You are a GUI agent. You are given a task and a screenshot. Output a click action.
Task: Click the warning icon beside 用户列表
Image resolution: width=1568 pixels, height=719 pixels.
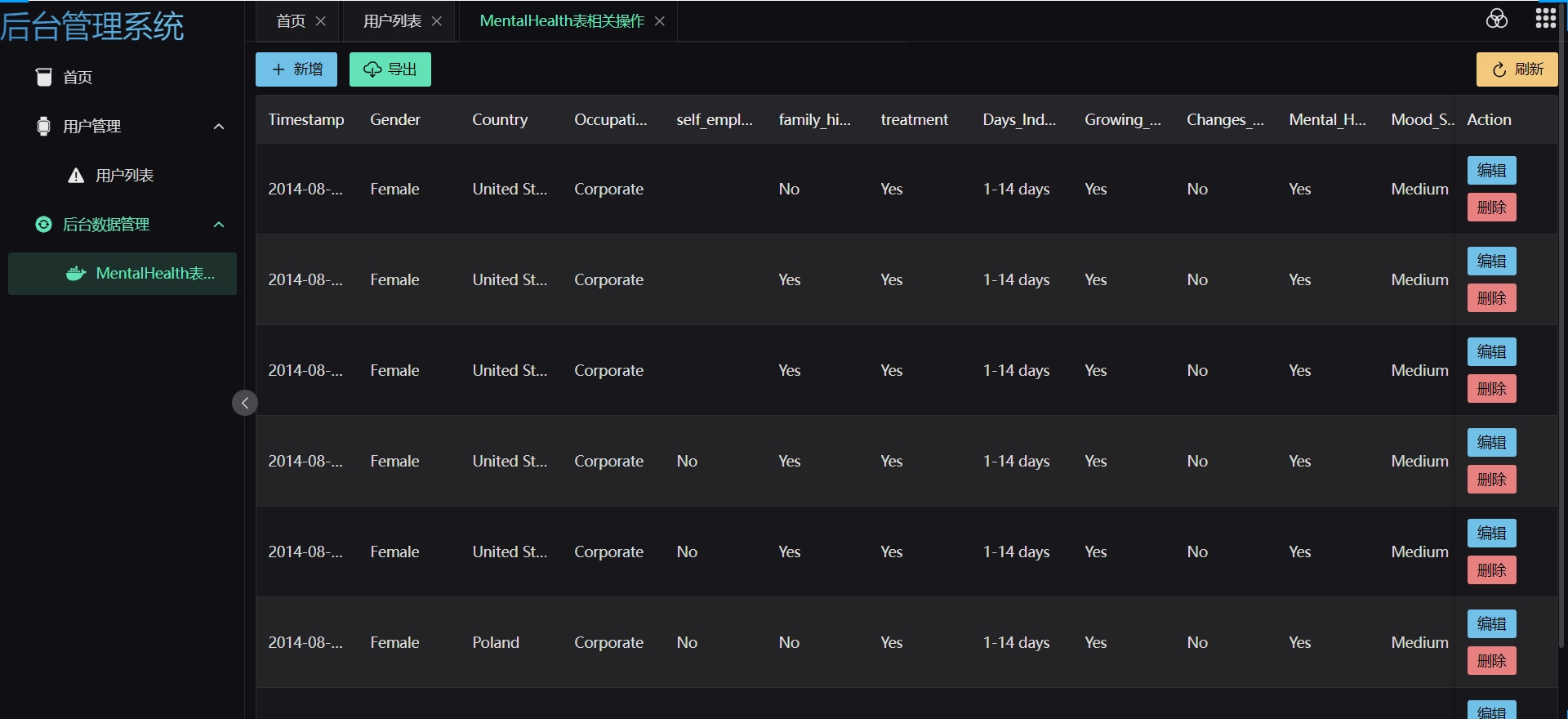click(x=76, y=176)
